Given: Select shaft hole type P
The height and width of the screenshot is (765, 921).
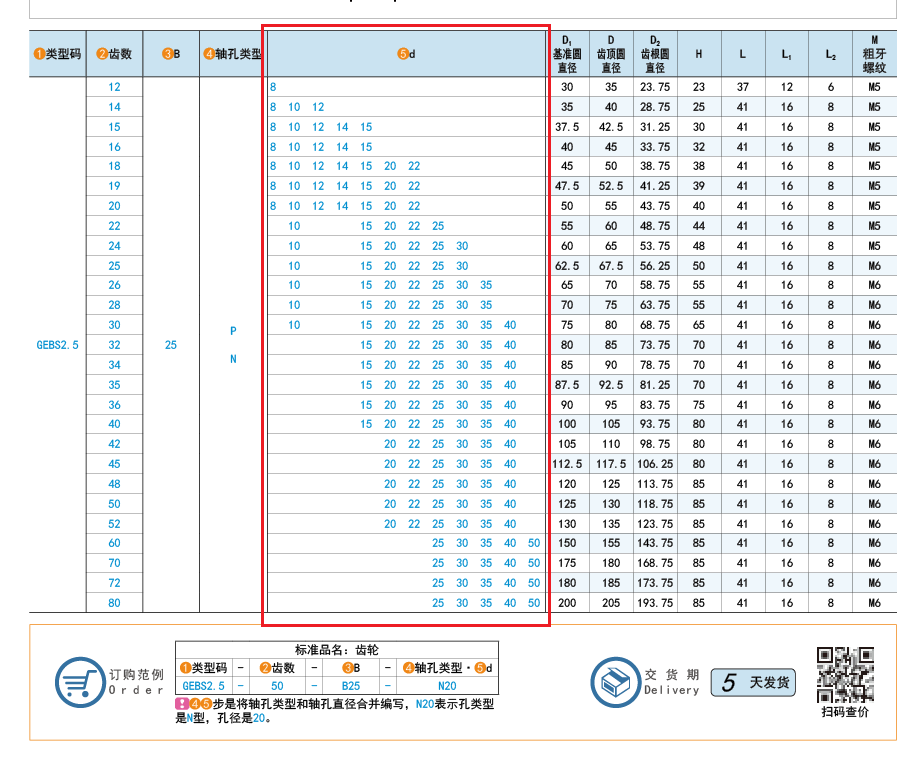Looking at the screenshot, I should [x=233, y=331].
